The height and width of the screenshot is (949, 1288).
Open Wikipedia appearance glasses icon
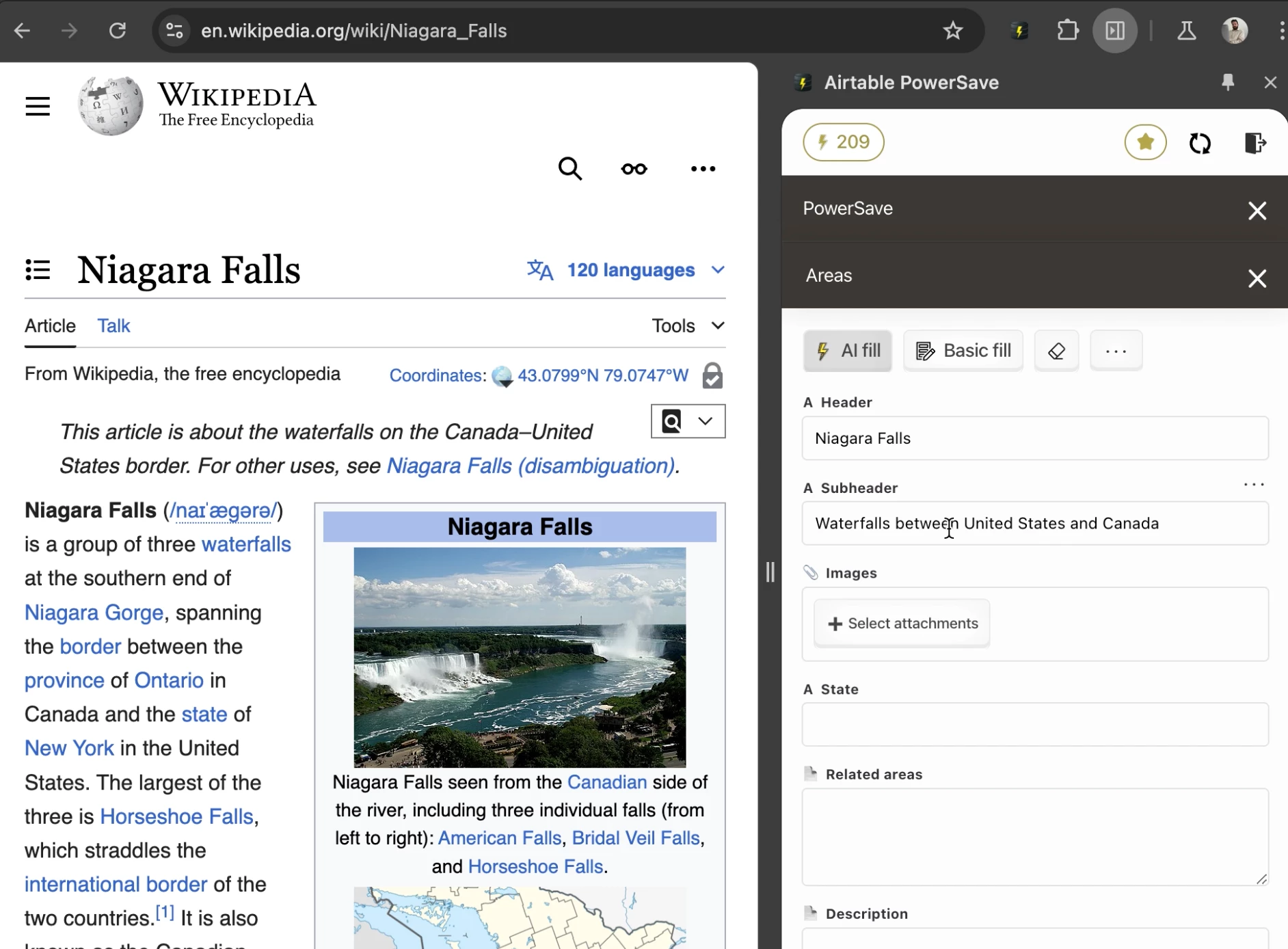click(634, 169)
